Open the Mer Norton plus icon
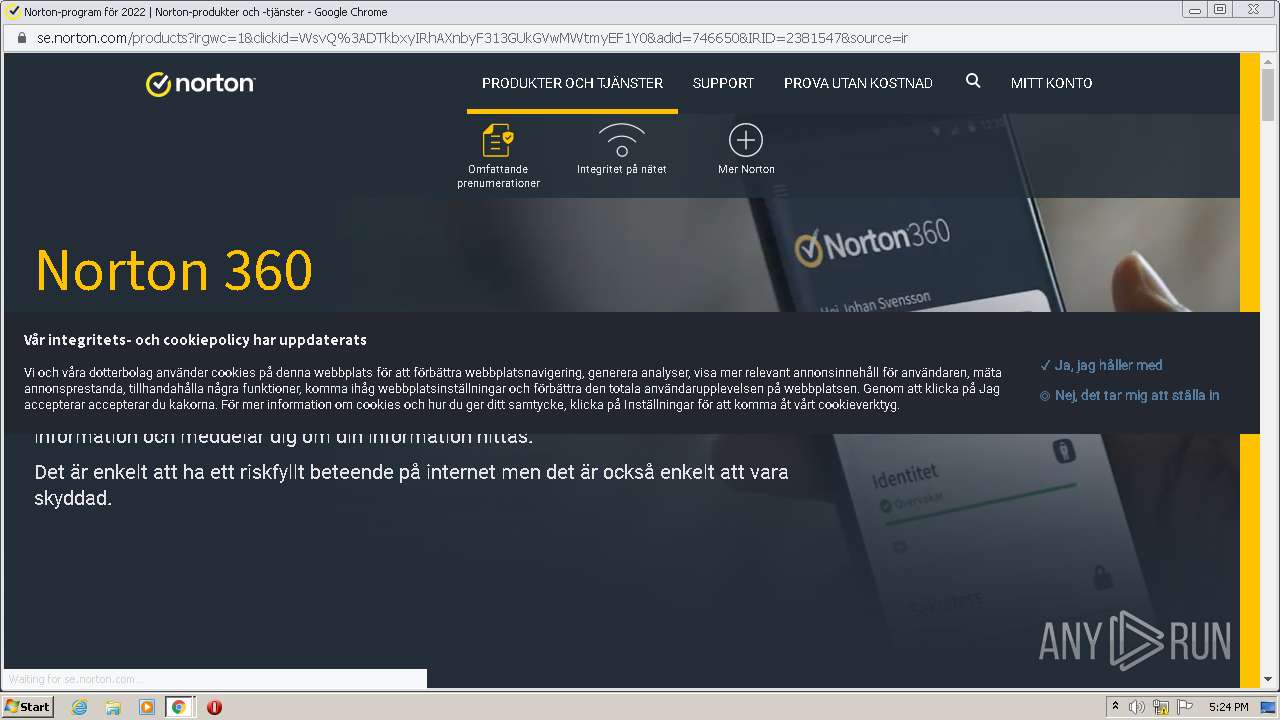 (746, 140)
